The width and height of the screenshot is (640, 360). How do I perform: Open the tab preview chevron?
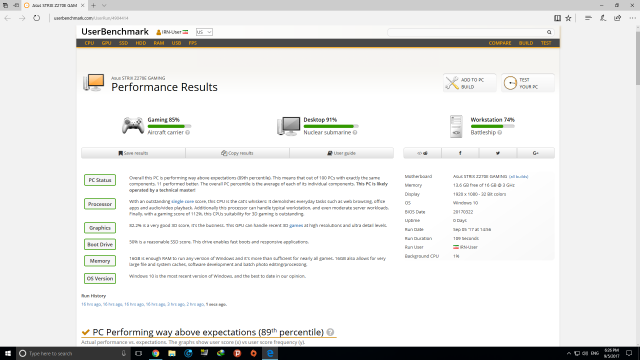(104, 5)
